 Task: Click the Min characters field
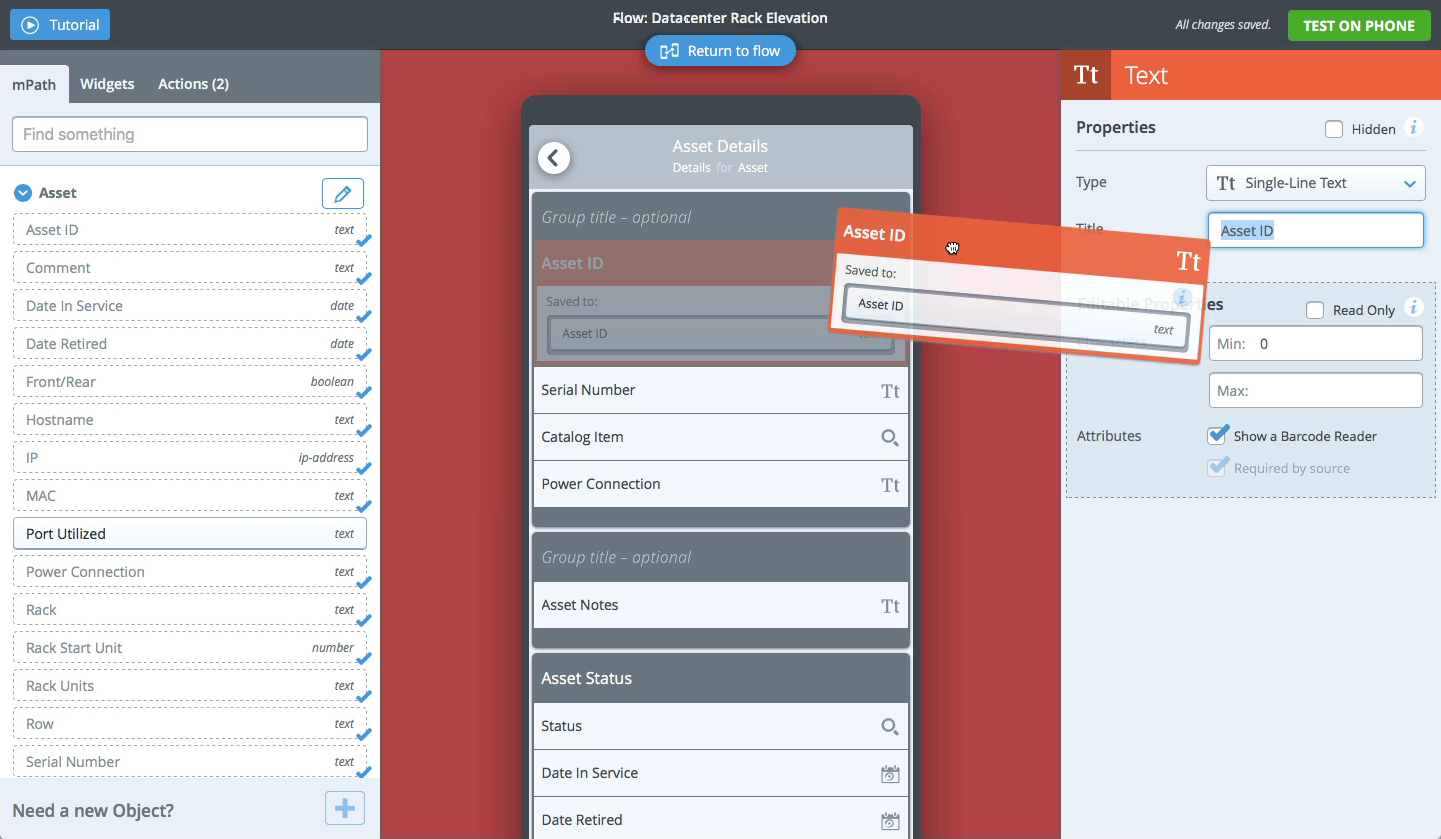coord(1316,344)
